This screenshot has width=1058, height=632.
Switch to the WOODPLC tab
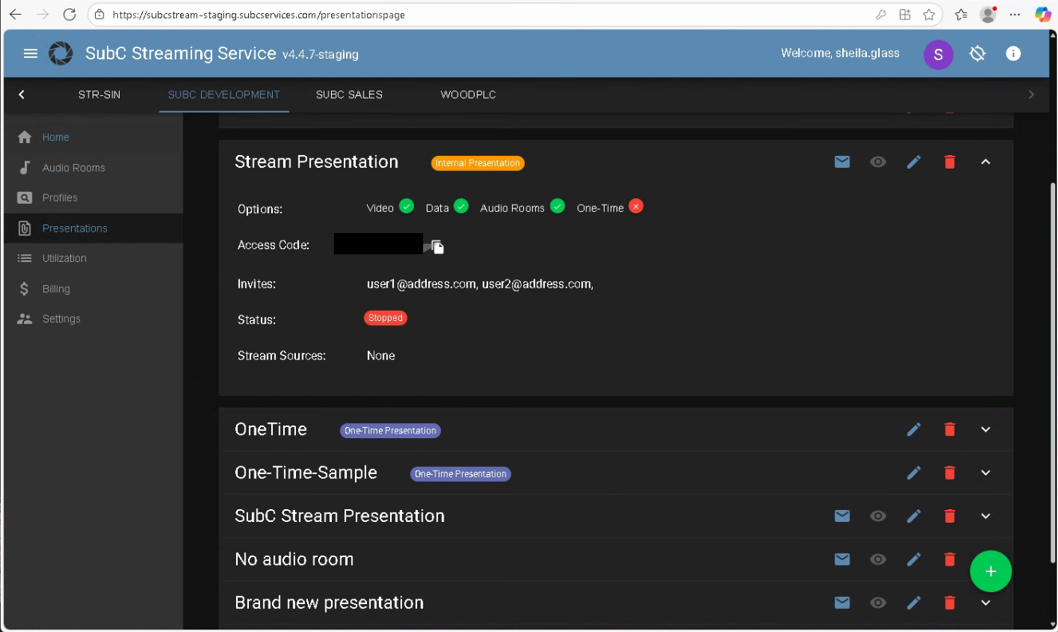(468, 95)
